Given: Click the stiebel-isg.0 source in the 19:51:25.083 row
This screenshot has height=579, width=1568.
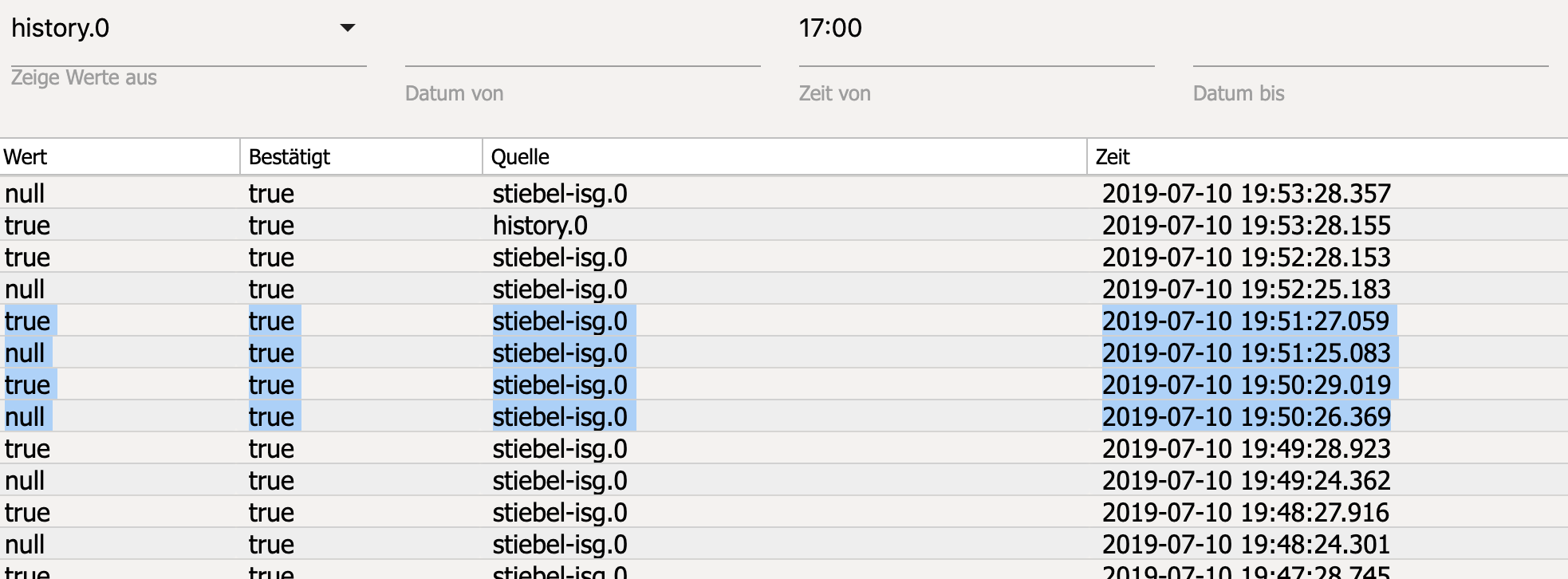Looking at the screenshot, I should point(560,353).
